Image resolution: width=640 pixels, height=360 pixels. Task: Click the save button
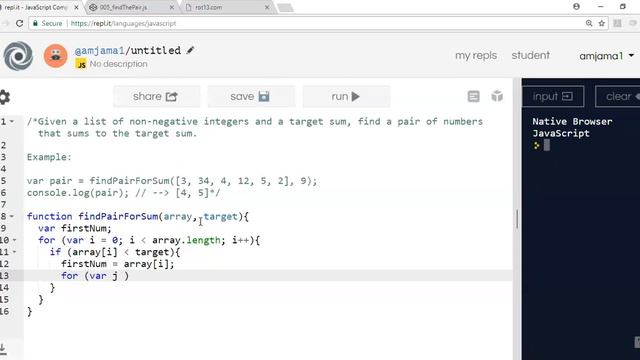click(x=251, y=96)
